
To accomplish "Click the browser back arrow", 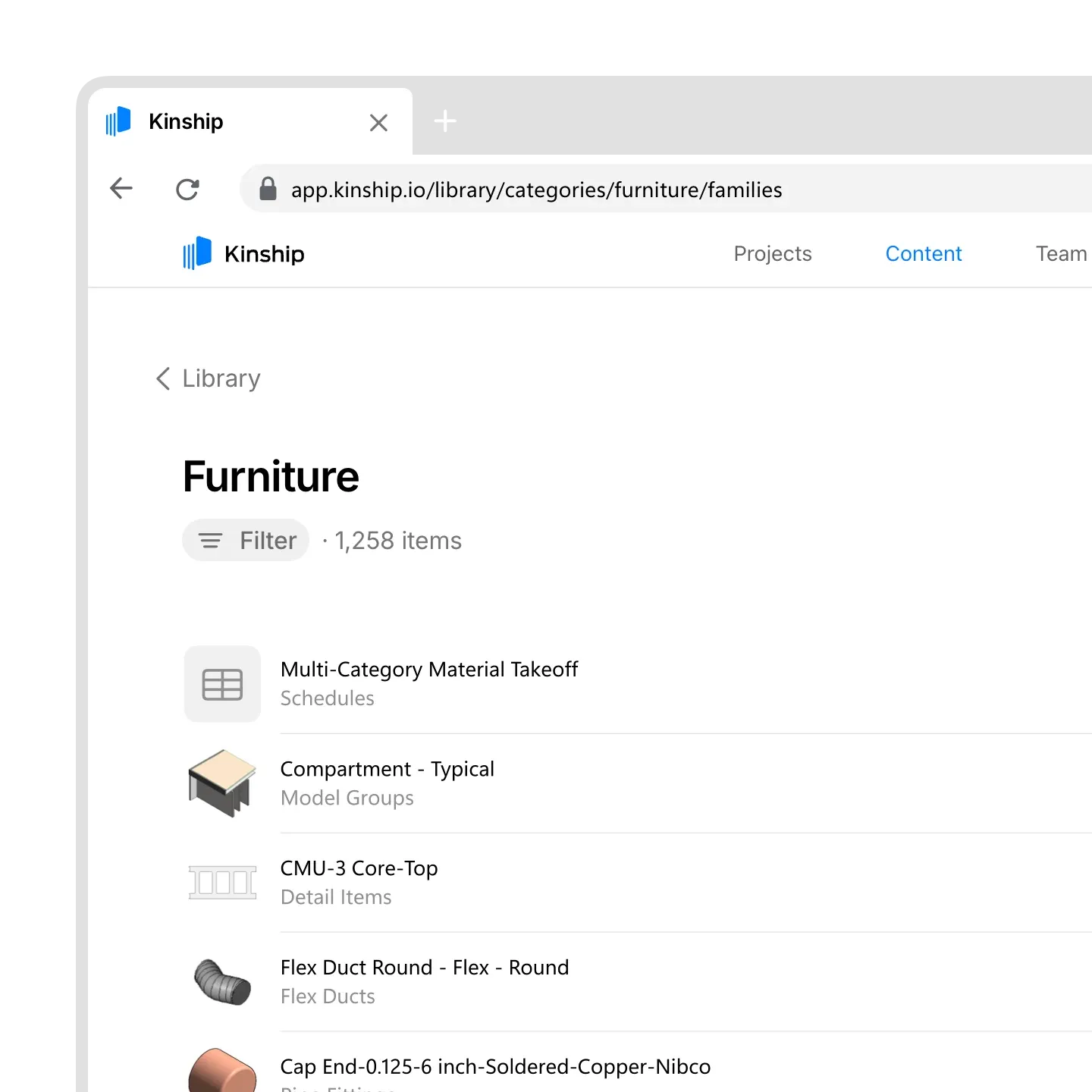I will click(121, 188).
